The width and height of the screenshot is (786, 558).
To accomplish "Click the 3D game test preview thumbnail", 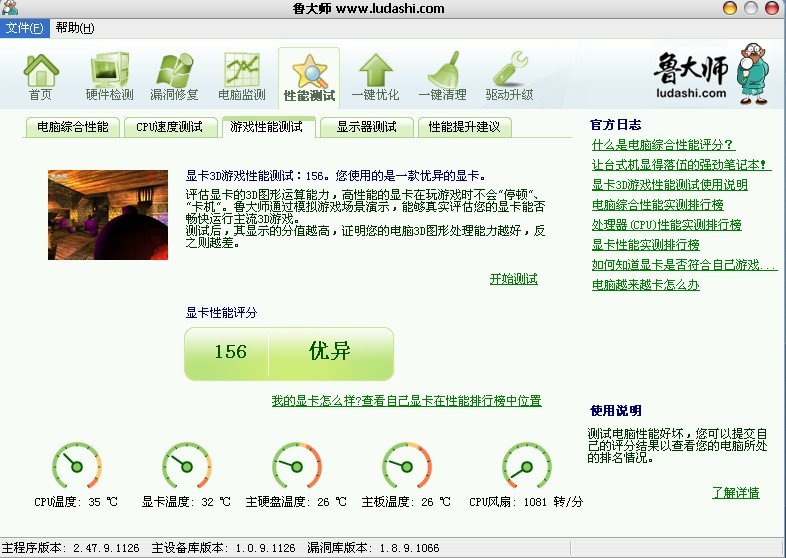I will click(108, 215).
